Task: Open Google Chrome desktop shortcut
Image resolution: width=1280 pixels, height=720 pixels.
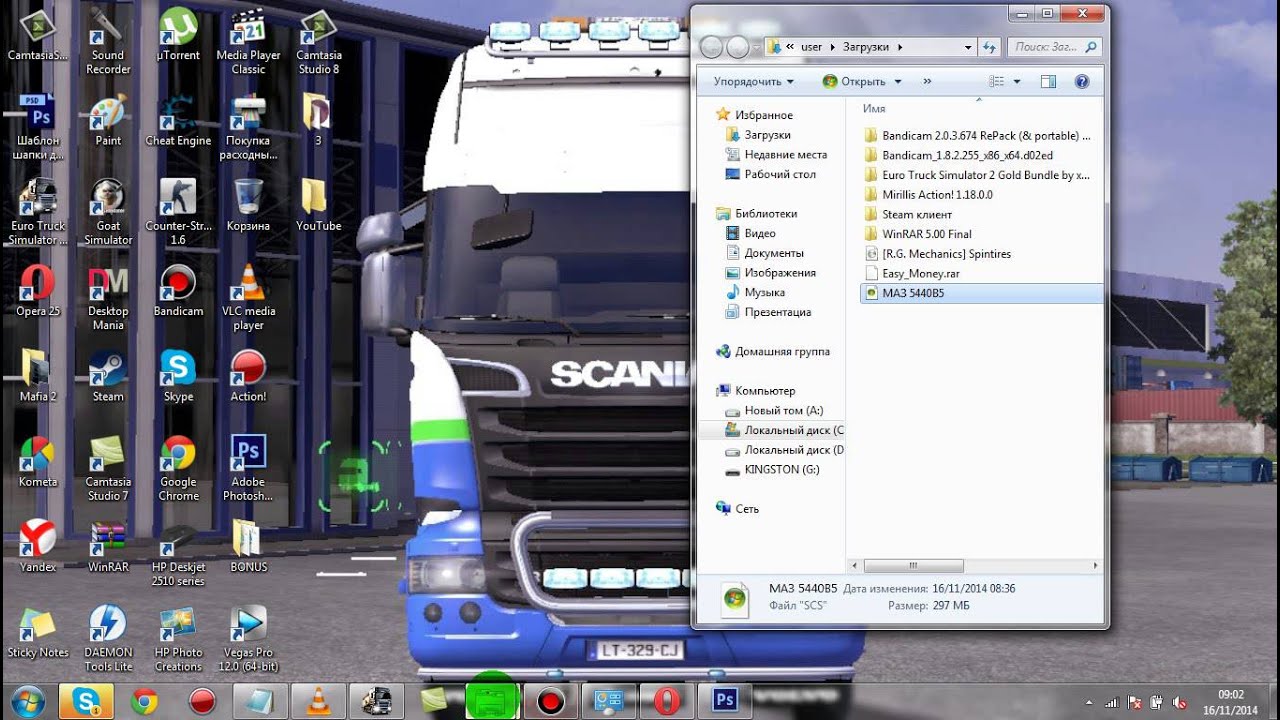Action: pyautogui.click(x=178, y=468)
